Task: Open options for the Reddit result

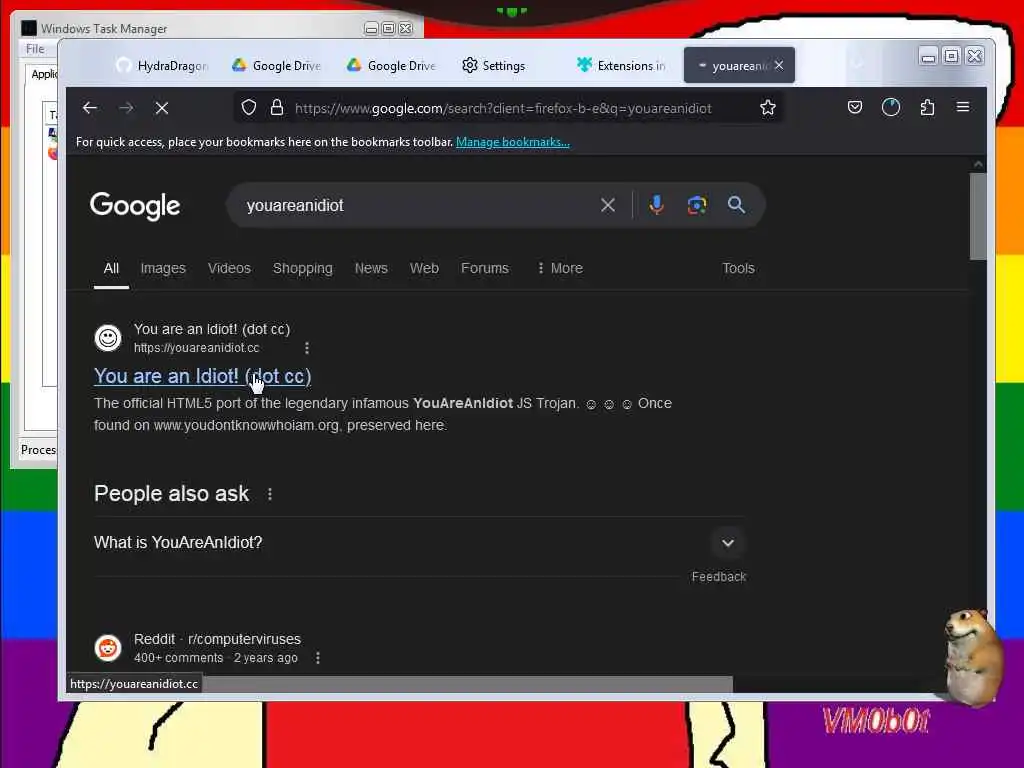Action: click(318, 658)
